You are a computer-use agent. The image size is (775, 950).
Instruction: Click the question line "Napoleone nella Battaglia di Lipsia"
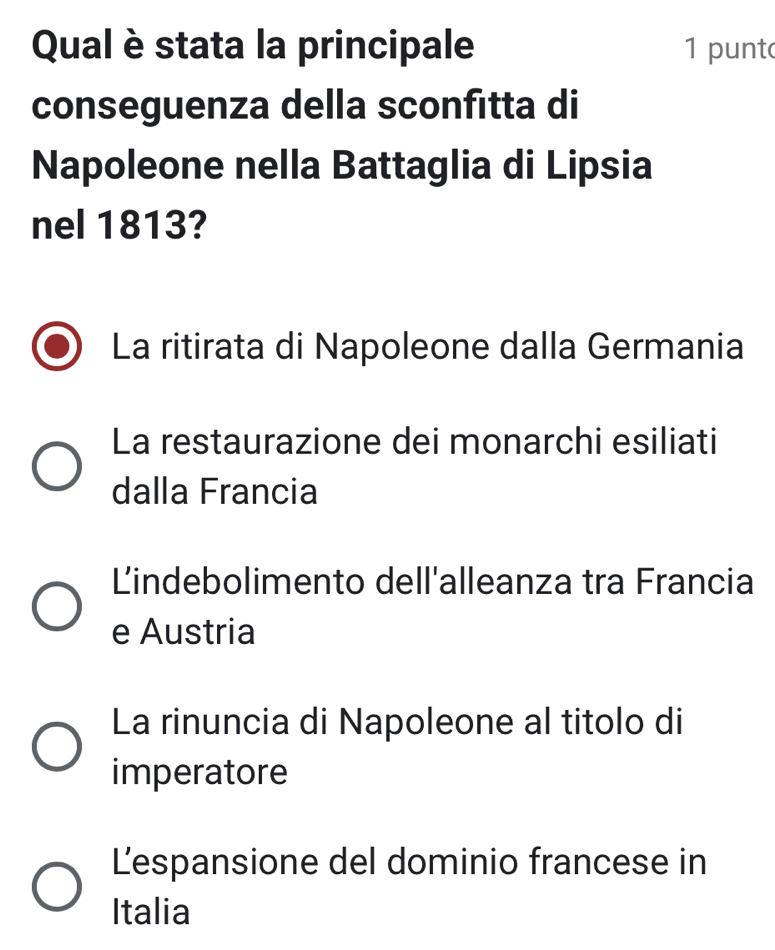(341, 165)
